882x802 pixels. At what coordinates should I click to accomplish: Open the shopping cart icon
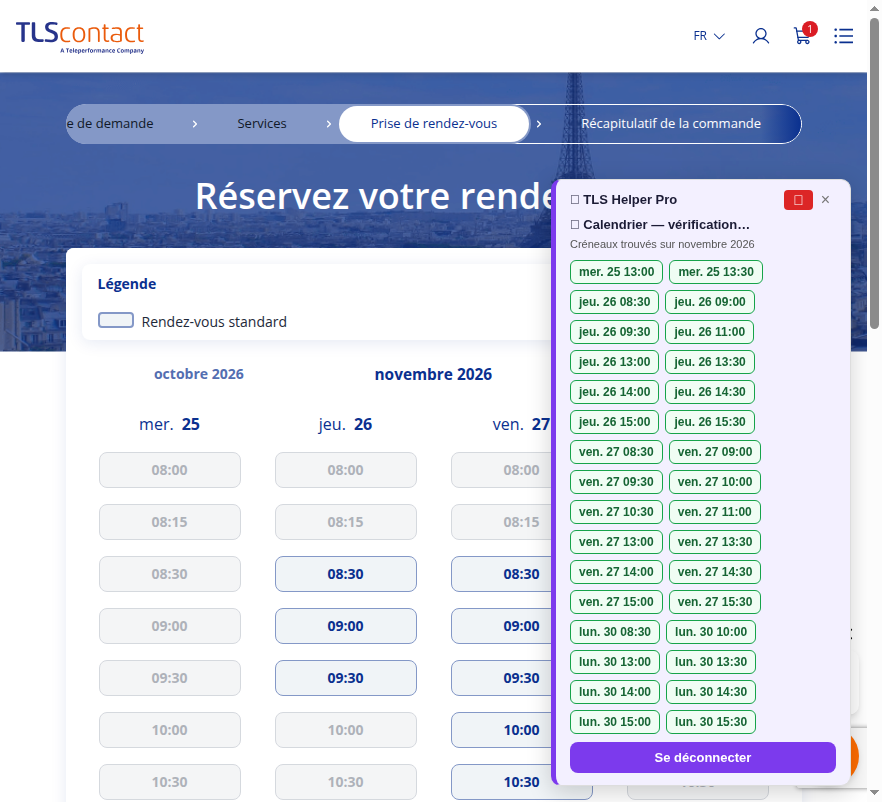pos(802,36)
